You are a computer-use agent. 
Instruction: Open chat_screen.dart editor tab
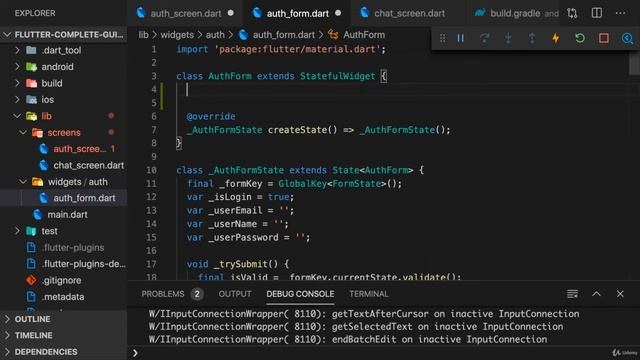click(x=409, y=13)
